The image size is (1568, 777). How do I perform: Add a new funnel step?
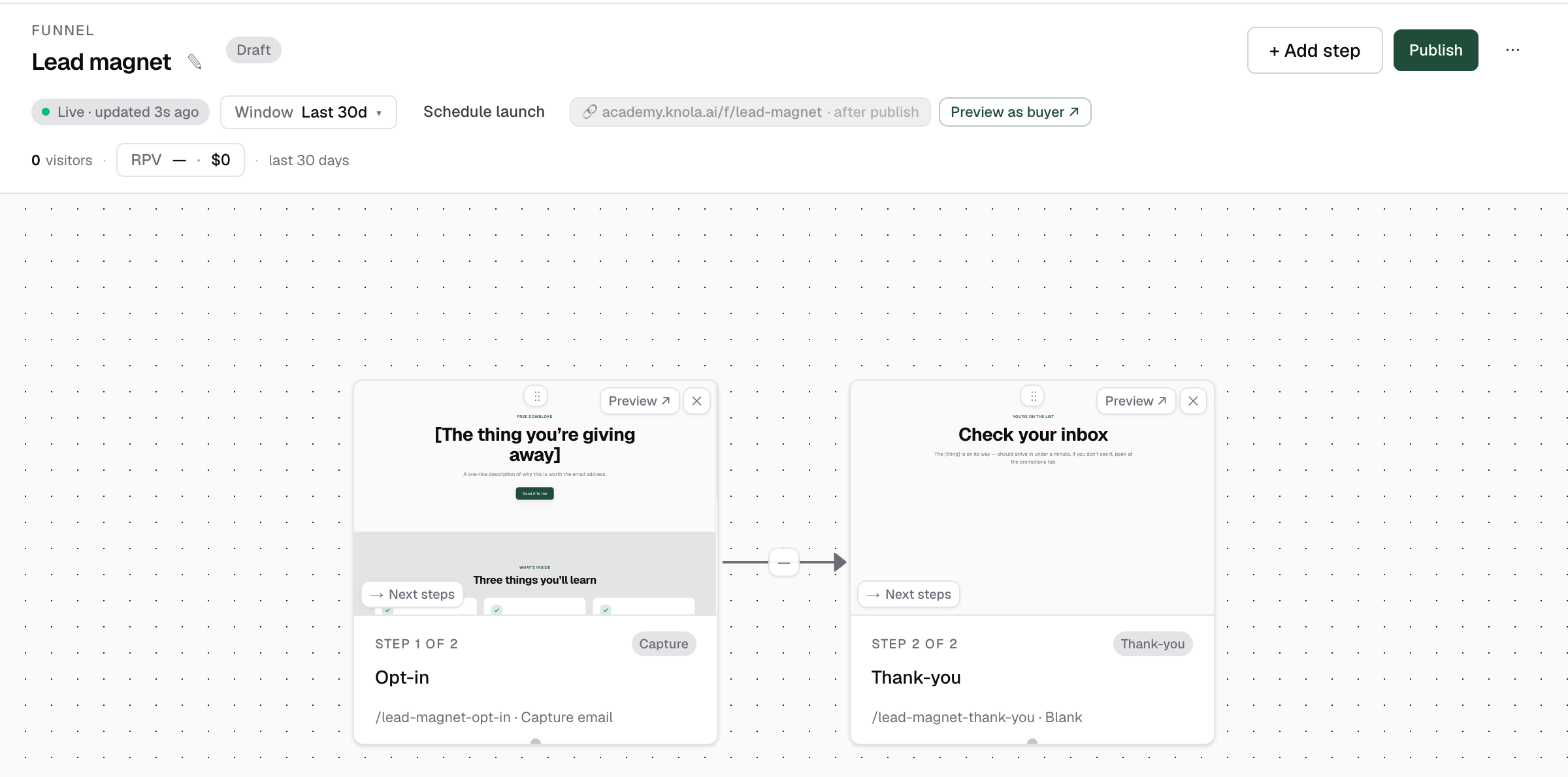(1315, 50)
